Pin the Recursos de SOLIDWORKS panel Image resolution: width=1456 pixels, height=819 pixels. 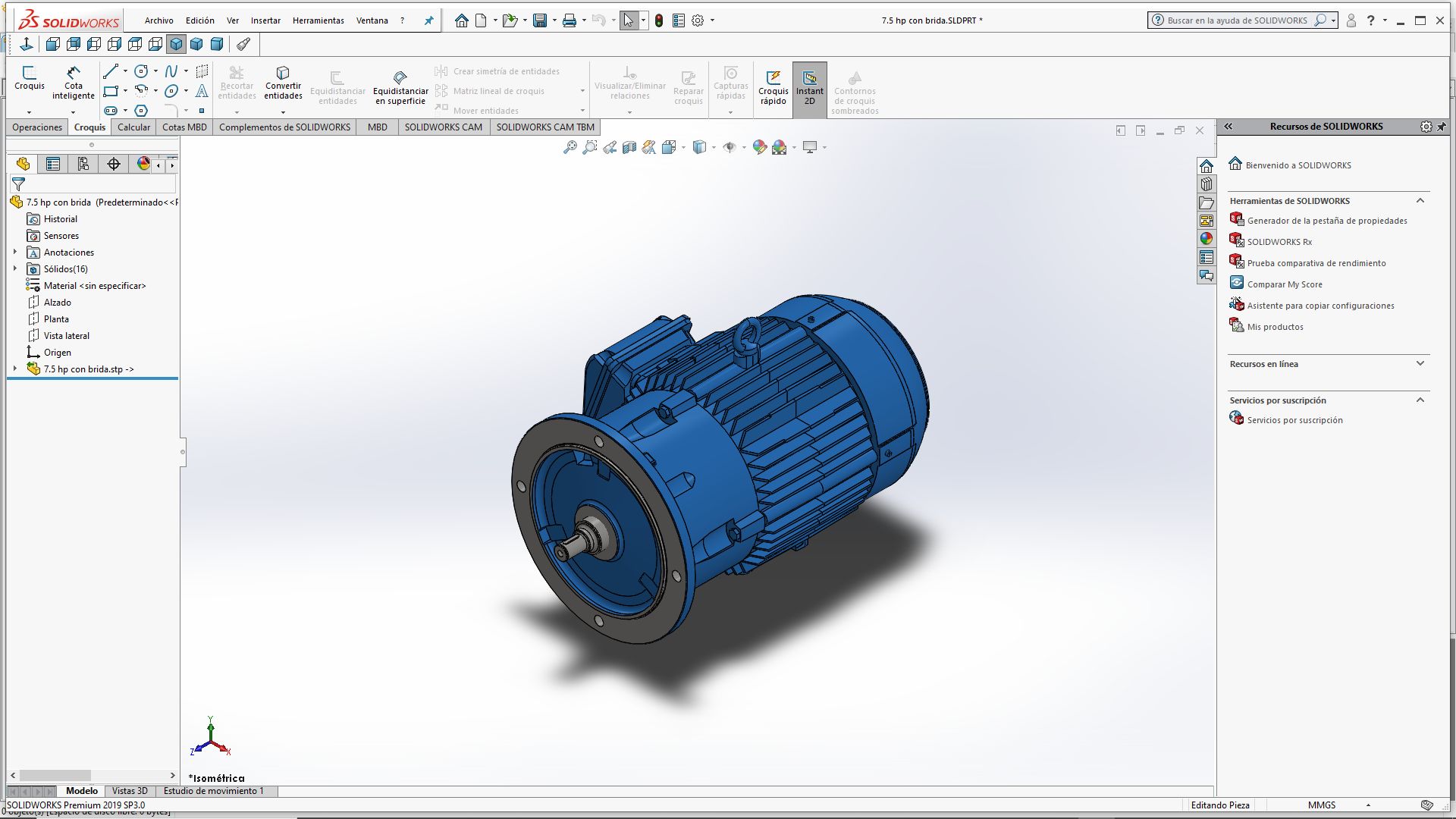point(1441,127)
